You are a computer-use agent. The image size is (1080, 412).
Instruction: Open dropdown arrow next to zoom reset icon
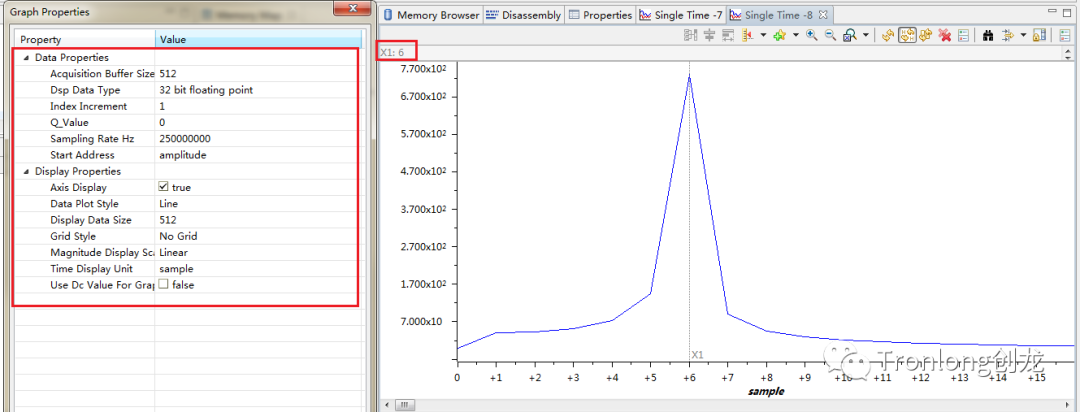point(865,35)
